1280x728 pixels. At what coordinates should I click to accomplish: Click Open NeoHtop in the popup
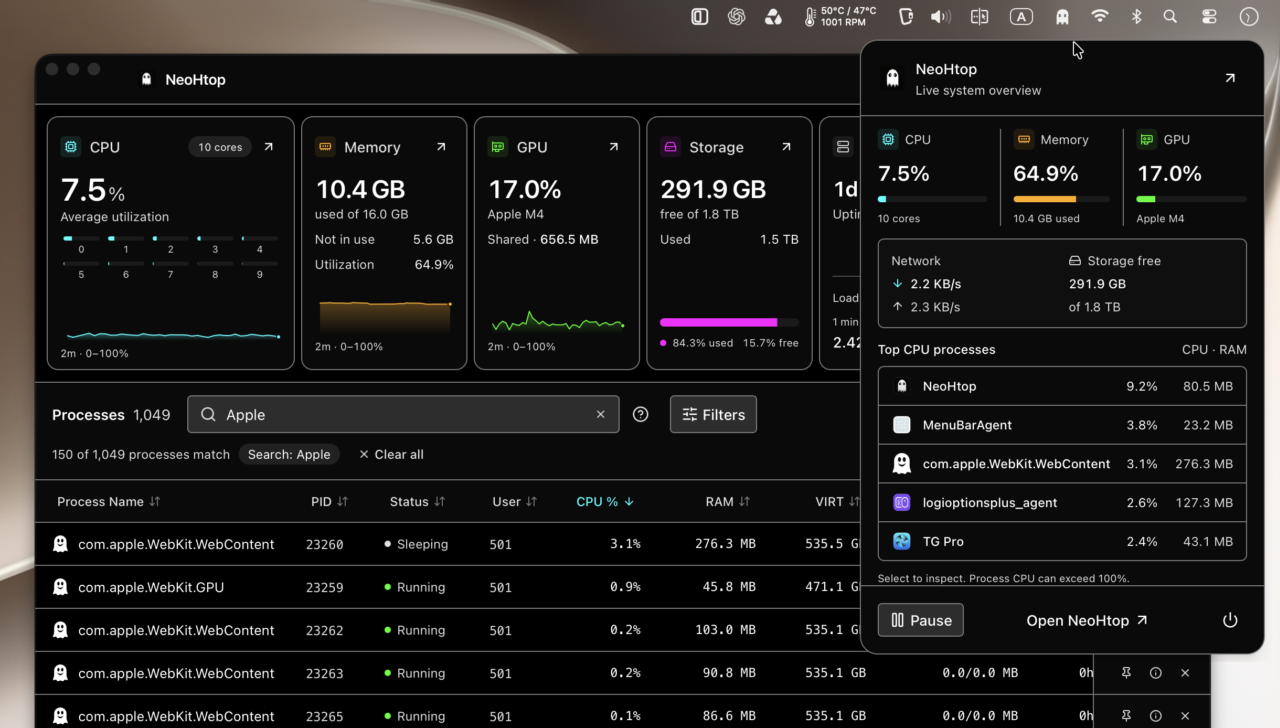pyautogui.click(x=1087, y=620)
